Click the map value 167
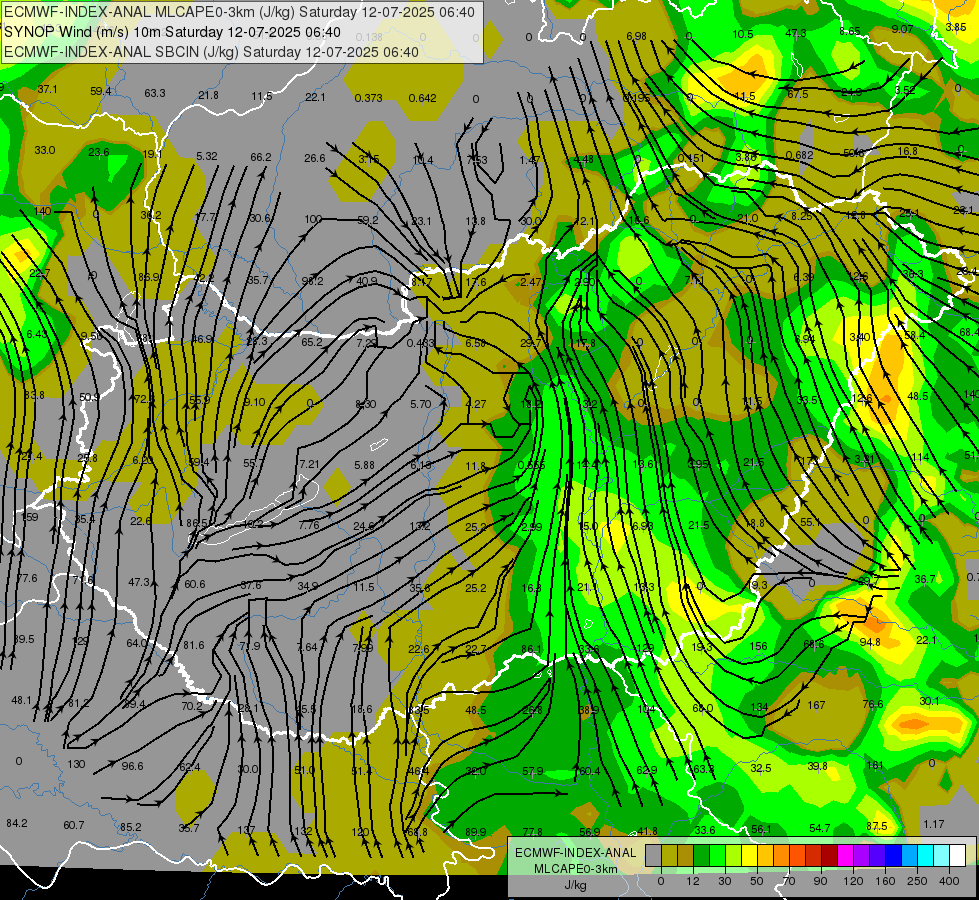The height and width of the screenshot is (900, 979). click(816, 705)
